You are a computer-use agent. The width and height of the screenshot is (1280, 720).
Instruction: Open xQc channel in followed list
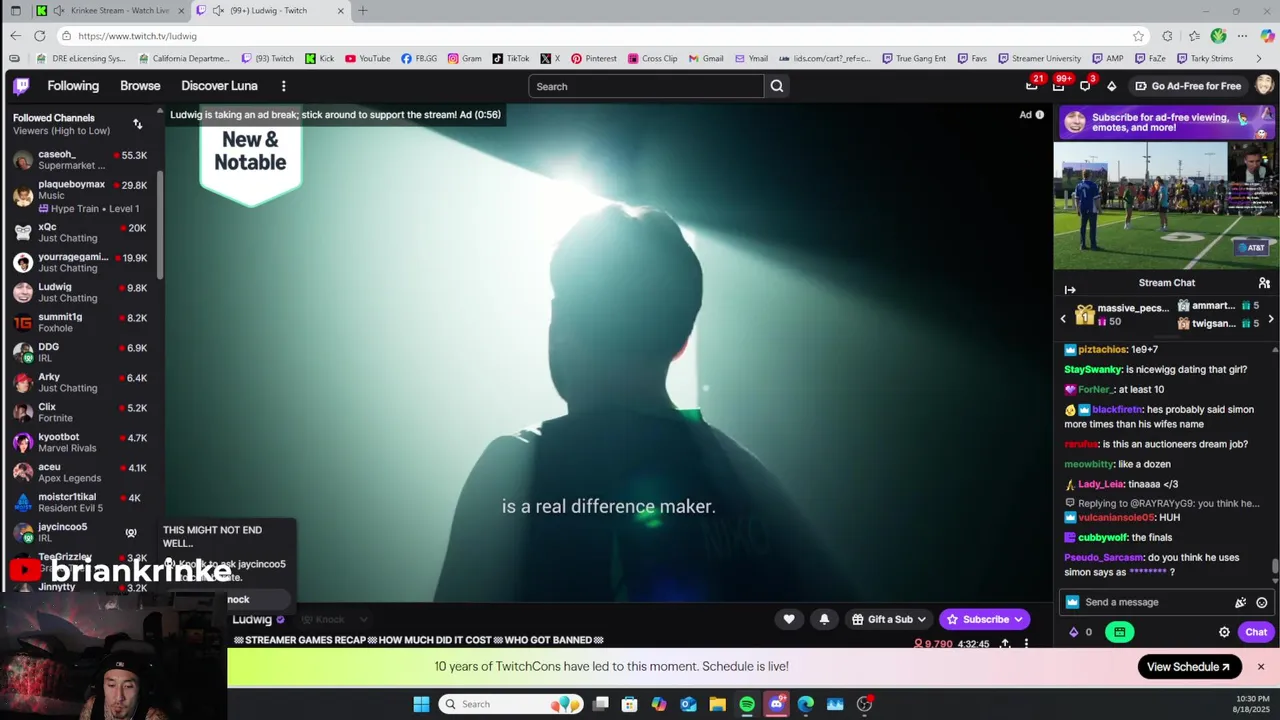[80, 233]
